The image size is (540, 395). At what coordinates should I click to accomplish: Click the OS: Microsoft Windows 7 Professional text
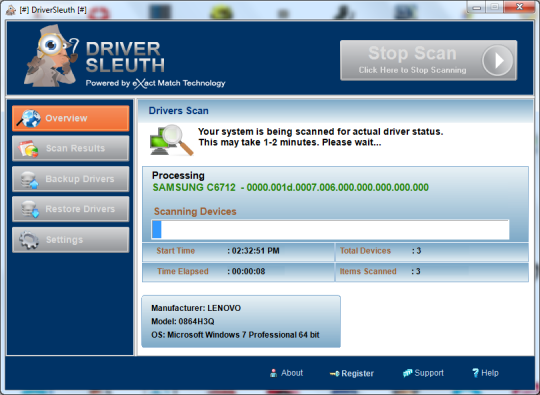235,335
